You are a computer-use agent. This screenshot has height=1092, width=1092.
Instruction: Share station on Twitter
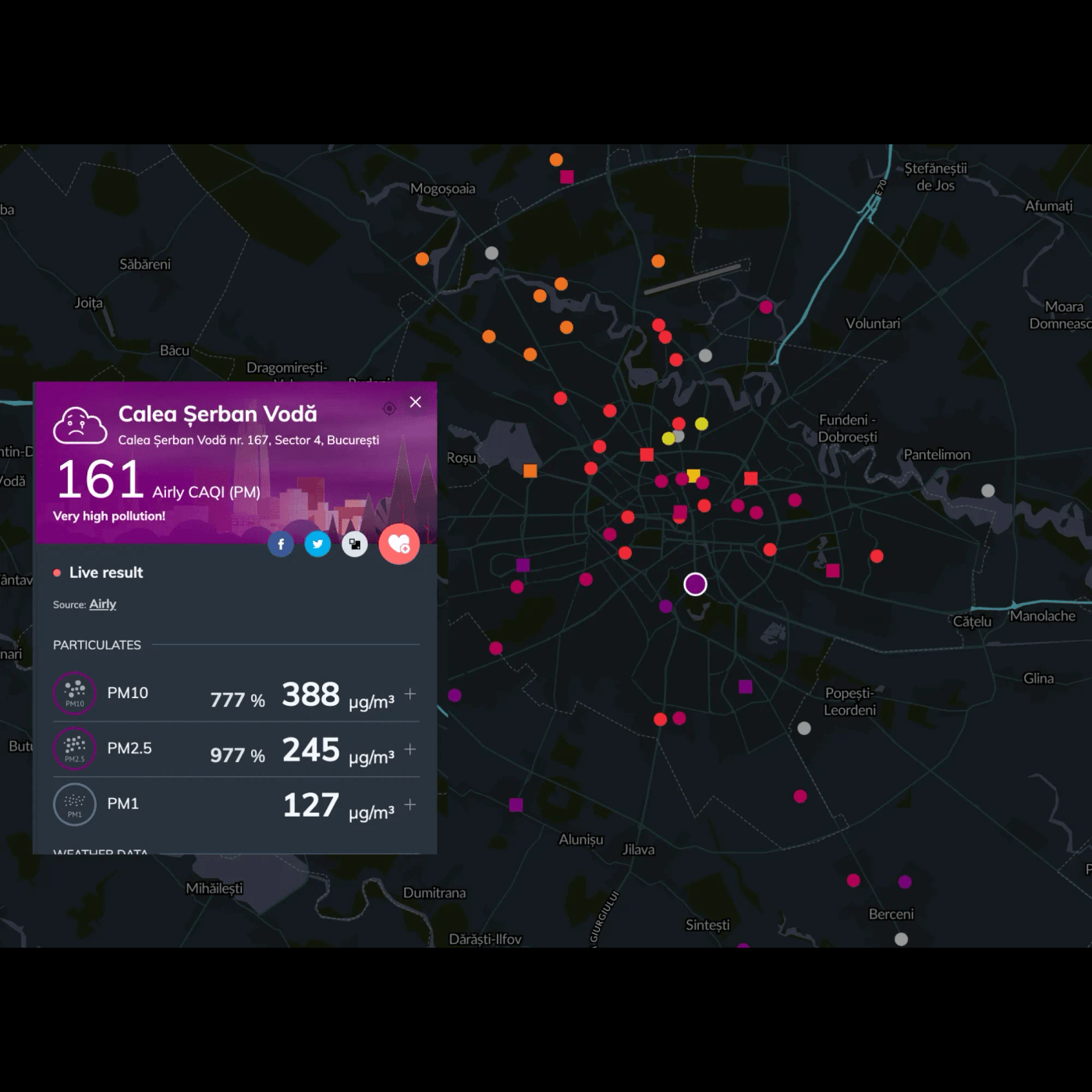click(317, 544)
